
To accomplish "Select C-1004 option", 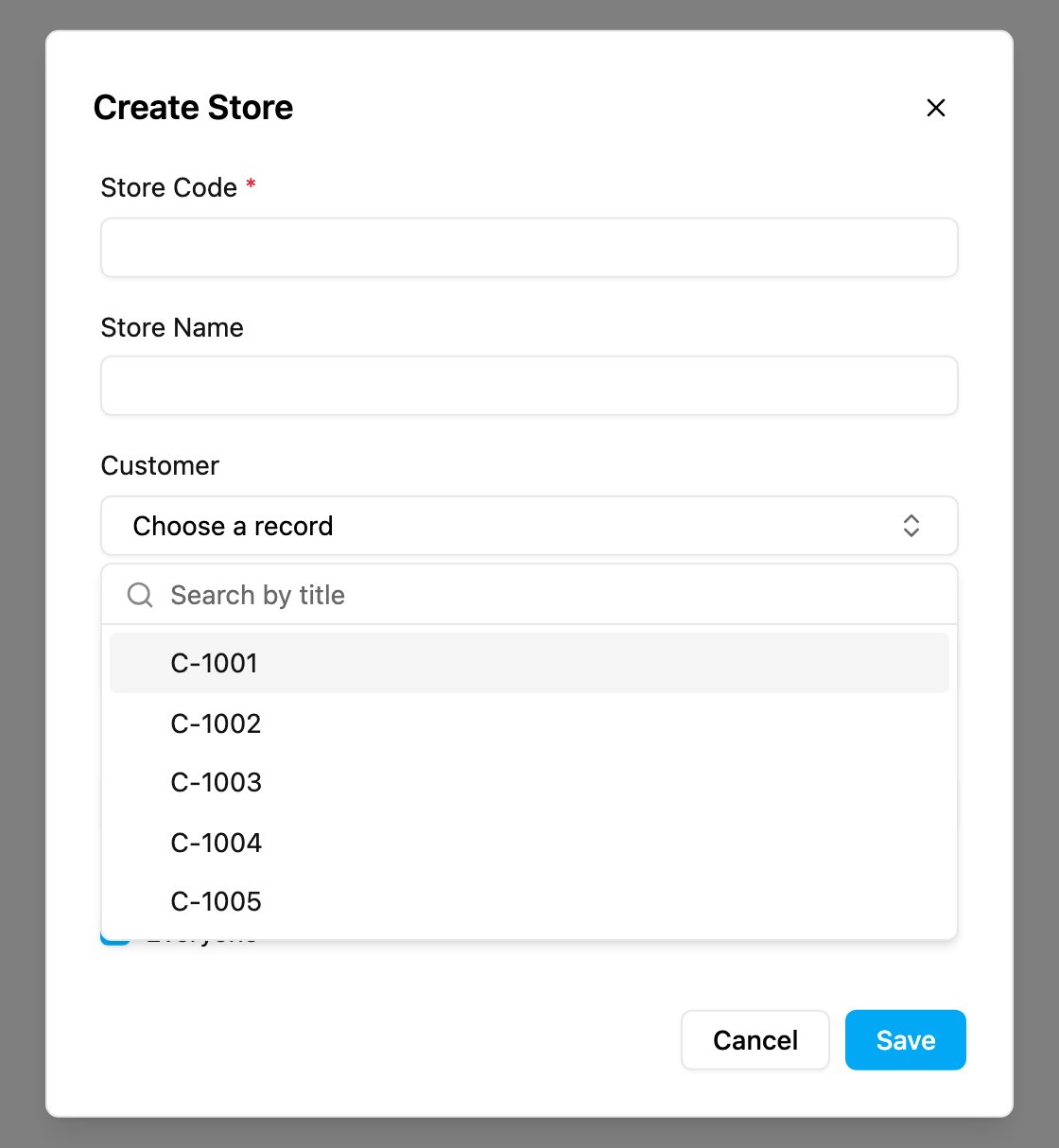I will coord(529,843).
